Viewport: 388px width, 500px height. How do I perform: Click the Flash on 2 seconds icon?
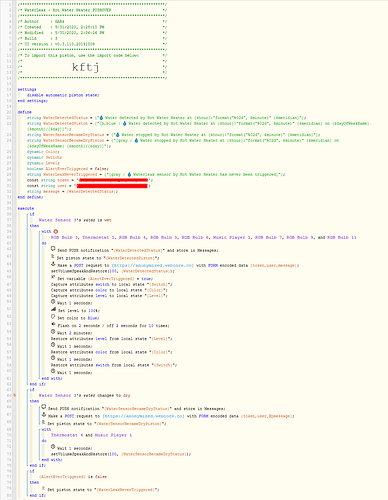pyautogui.click(x=53, y=324)
